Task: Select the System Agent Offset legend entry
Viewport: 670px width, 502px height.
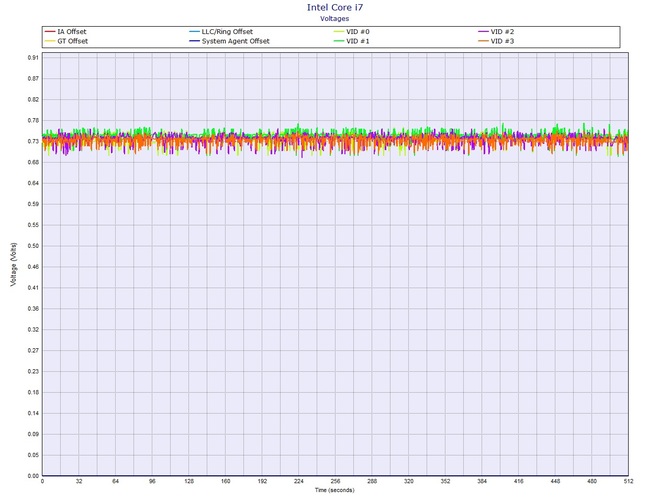Action: pyautogui.click(x=229, y=41)
